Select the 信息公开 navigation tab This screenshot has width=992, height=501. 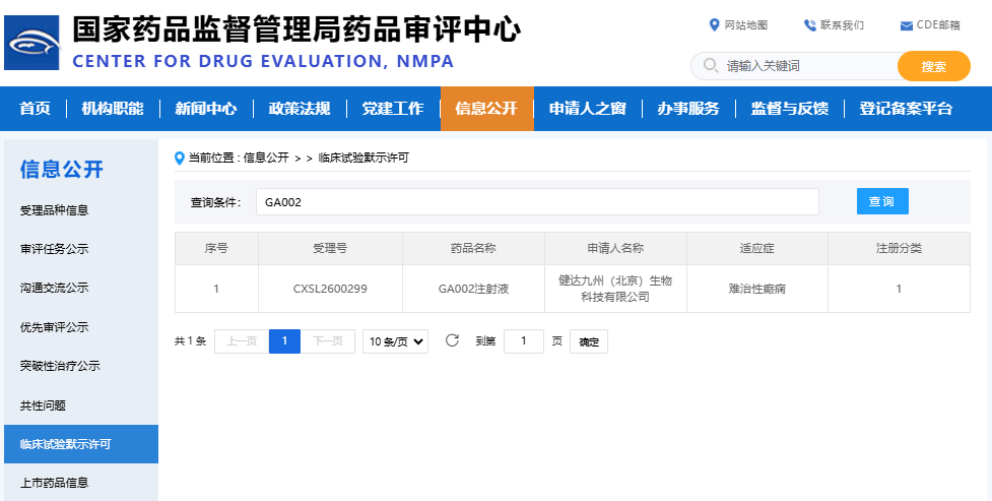(487, 109)
